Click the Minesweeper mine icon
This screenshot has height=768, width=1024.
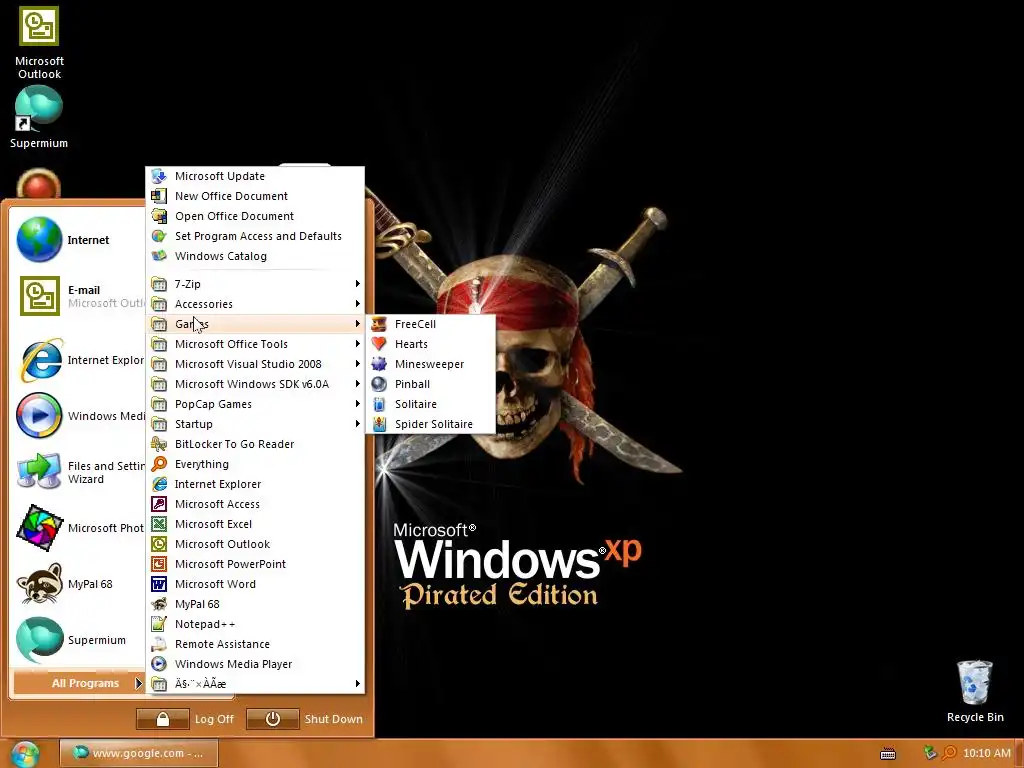pyautogui.click(x=379, y=364)
